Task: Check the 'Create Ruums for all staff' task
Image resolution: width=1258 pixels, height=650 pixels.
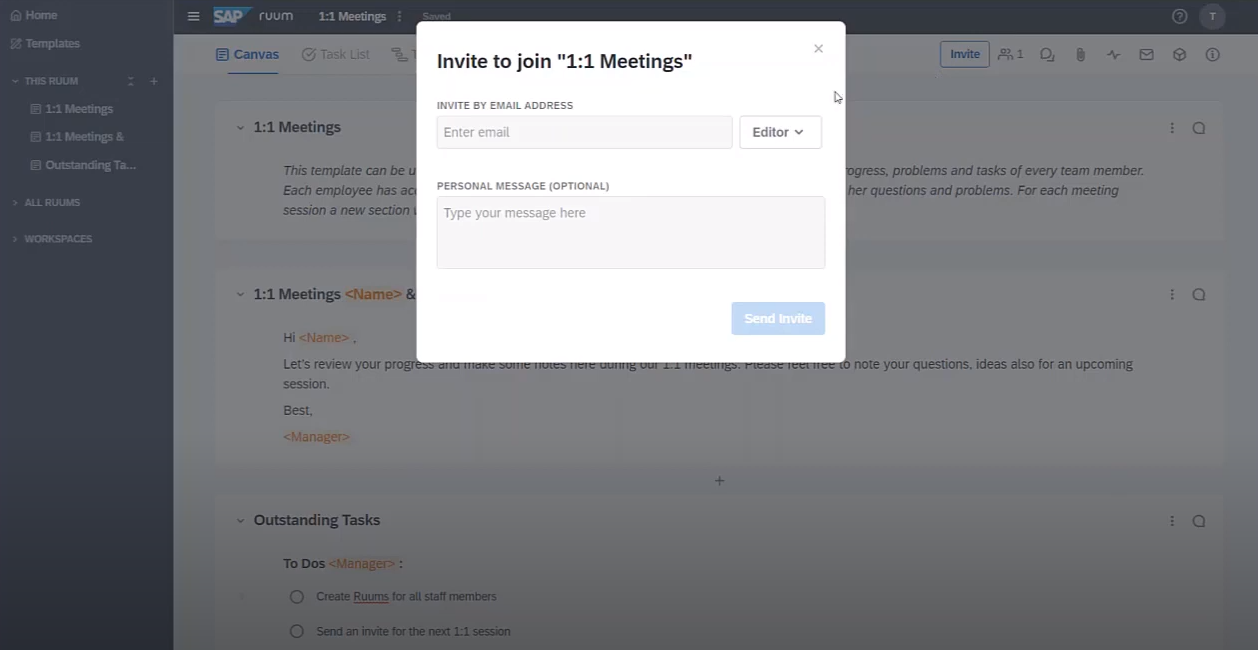Action: click(296, 597)
